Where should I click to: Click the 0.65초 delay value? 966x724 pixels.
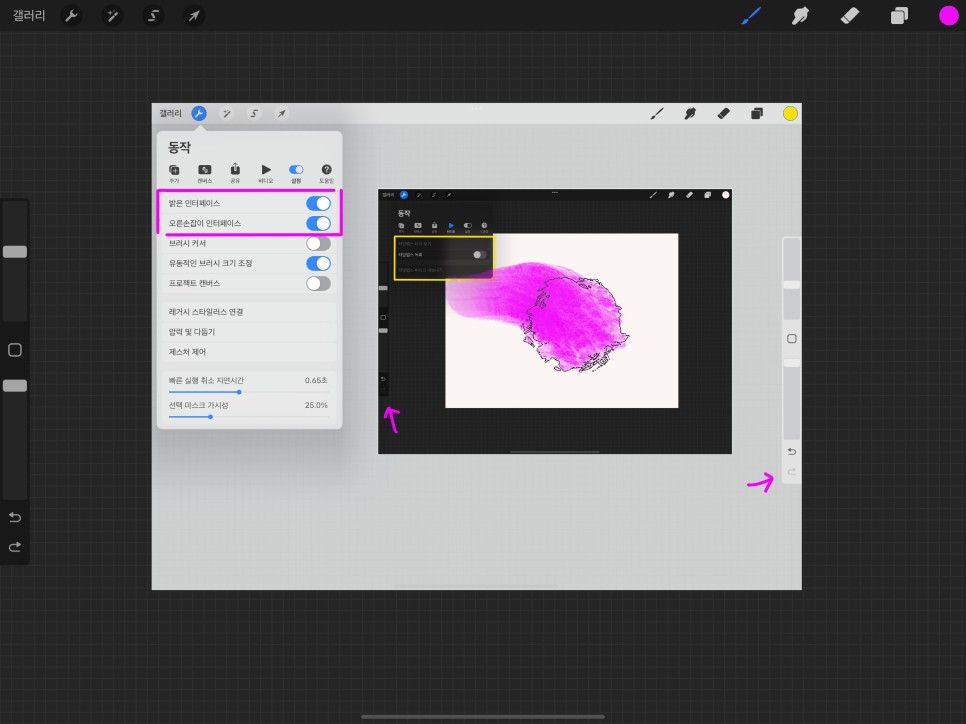[x=316, y=380]
